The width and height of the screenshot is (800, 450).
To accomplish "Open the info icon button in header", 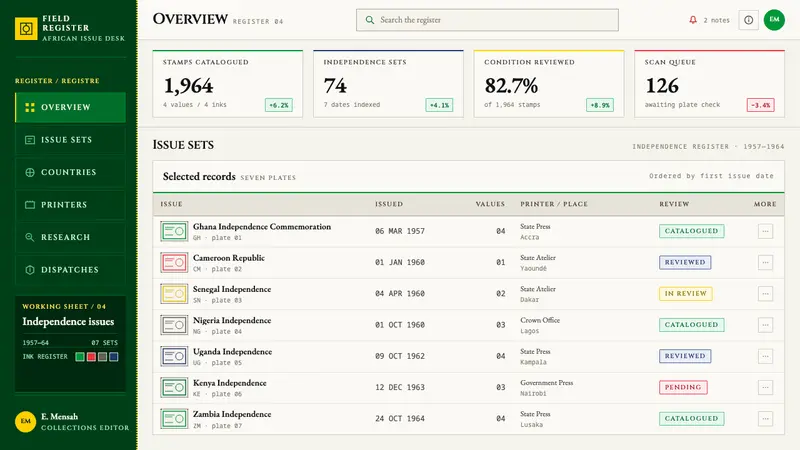I will [x=748, y=20].
